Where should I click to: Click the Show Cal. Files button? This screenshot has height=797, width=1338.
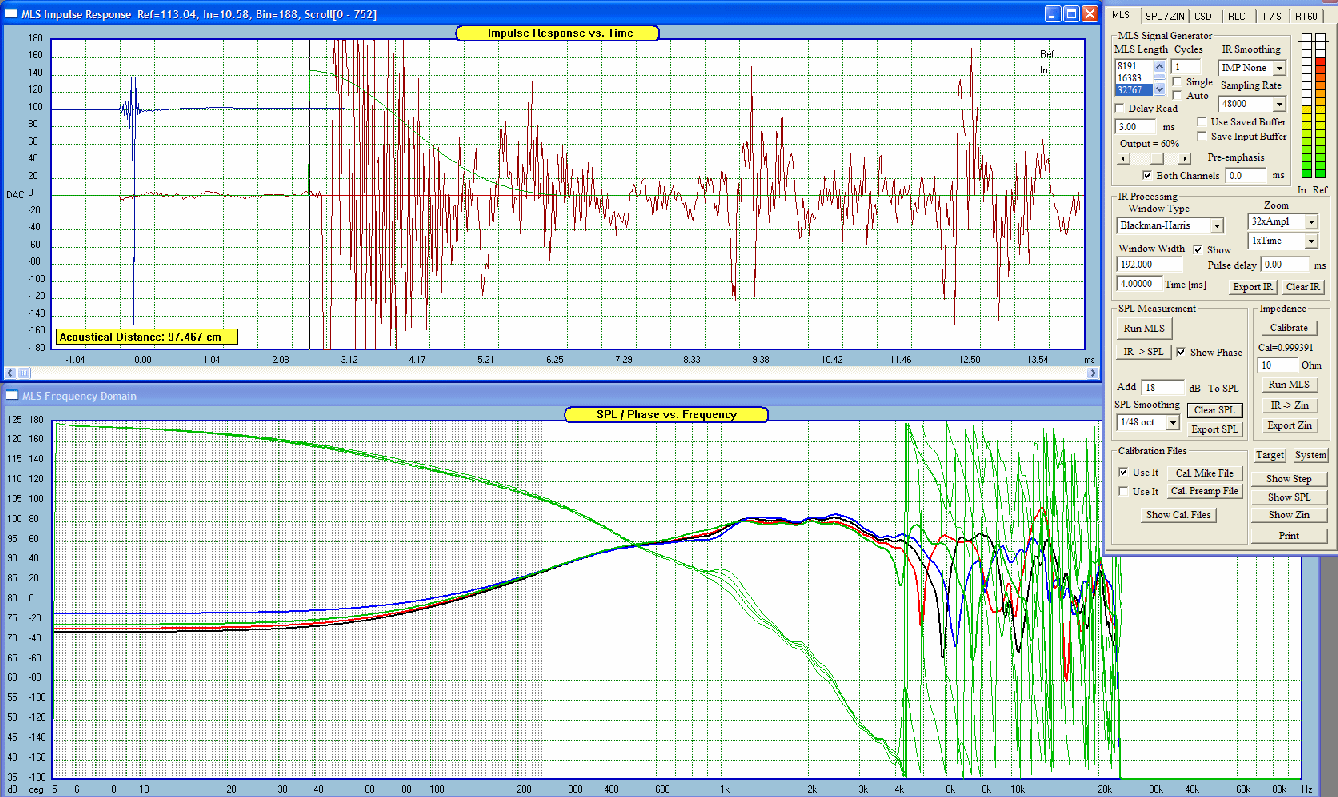pyautogui.click(x=1178, y=515)
